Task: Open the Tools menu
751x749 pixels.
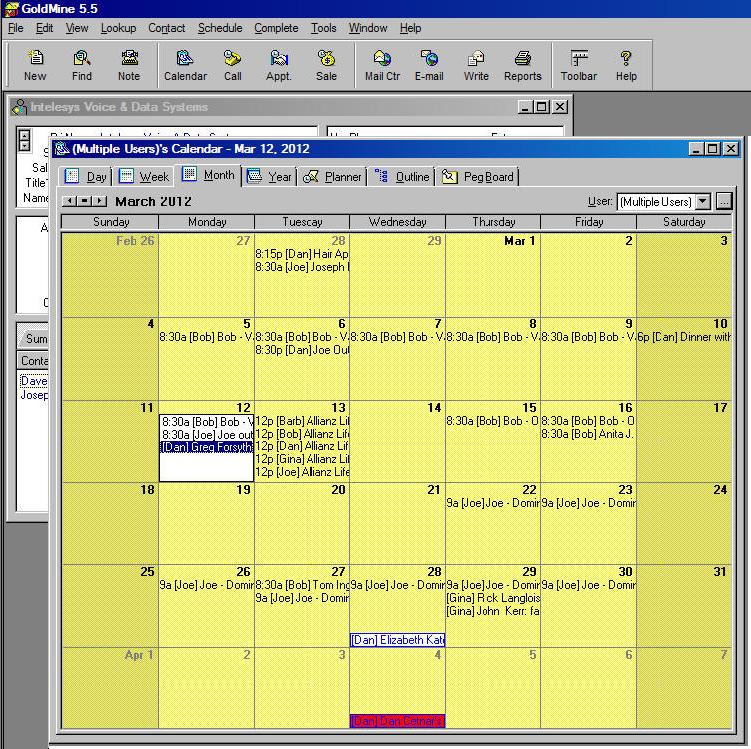Action: click(323, 28)
